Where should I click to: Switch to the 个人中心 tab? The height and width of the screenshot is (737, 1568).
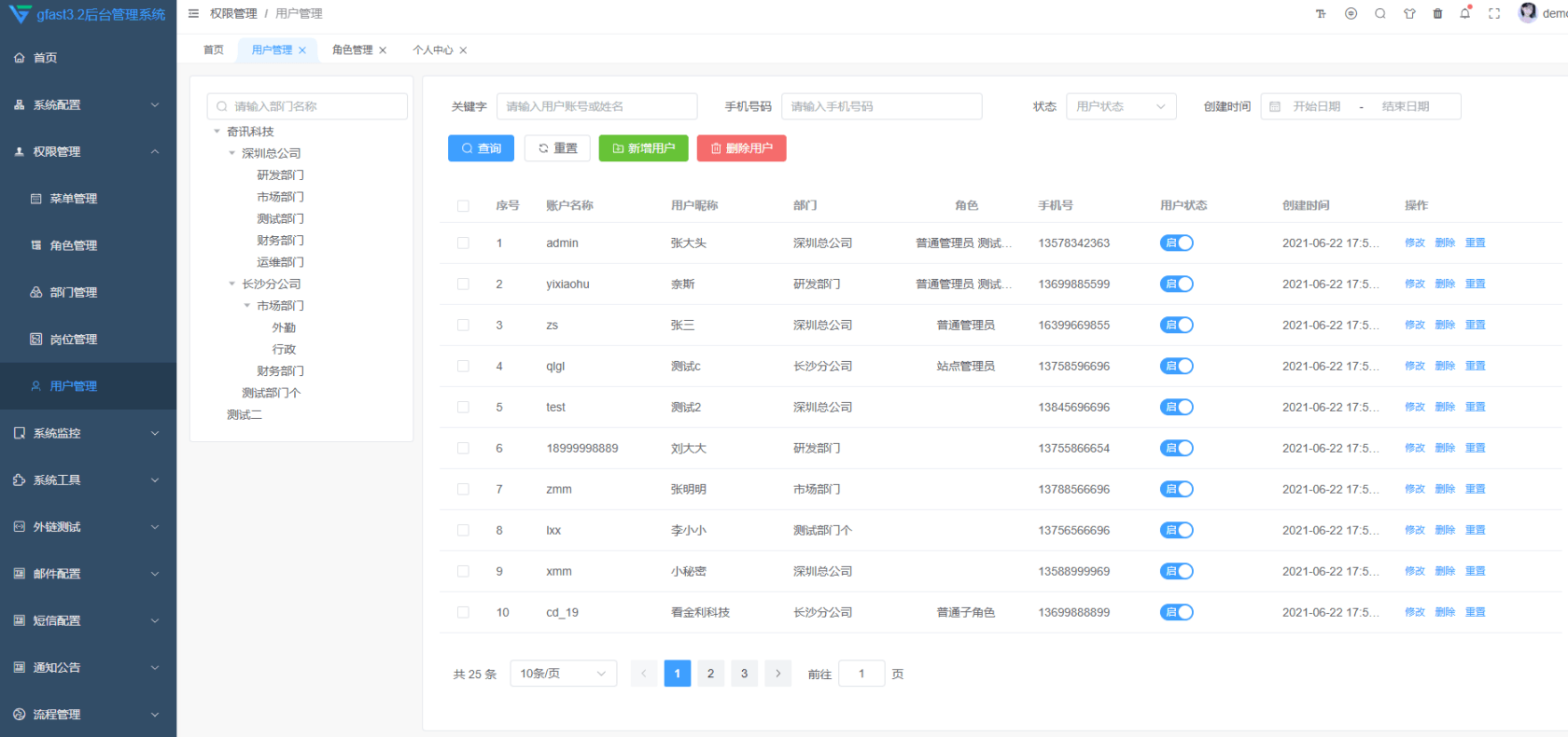click(433, 50)
